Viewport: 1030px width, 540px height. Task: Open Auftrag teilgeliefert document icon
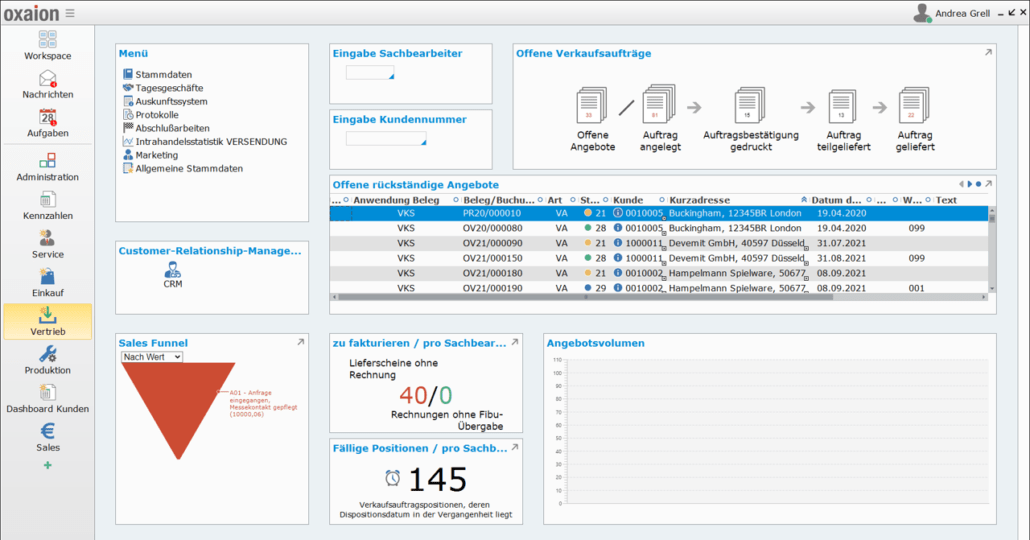[843, 106]
